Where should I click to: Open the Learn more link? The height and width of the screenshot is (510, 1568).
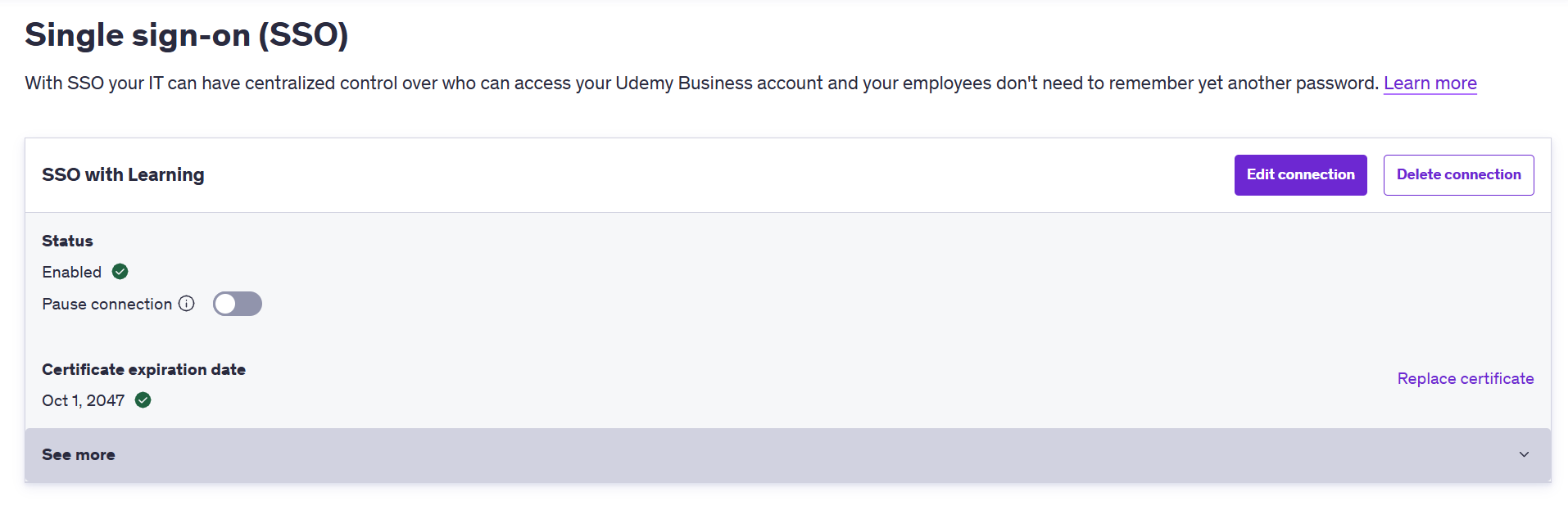point(1430,83)
